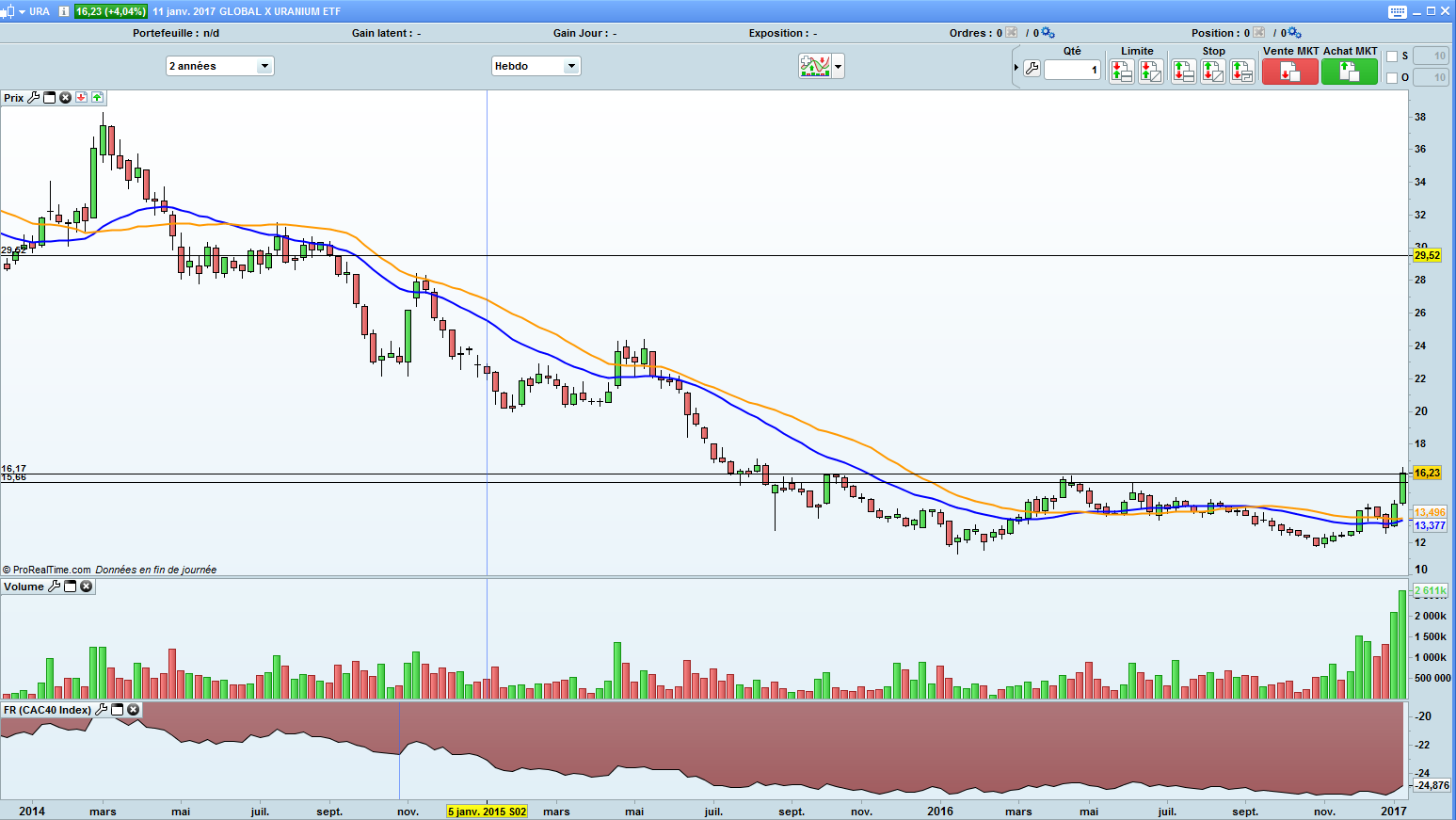Click the green up arrow icon in Prix panel

(97, 98)
